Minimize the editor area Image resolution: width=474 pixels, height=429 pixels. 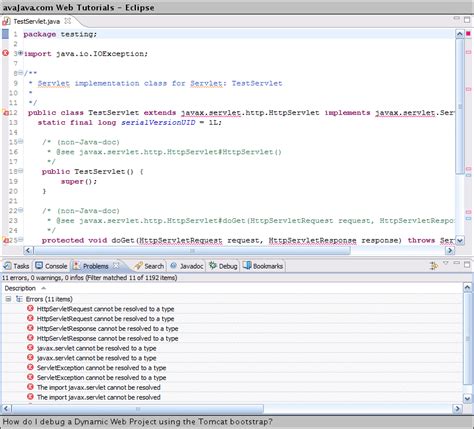click(x=456, y=18)
